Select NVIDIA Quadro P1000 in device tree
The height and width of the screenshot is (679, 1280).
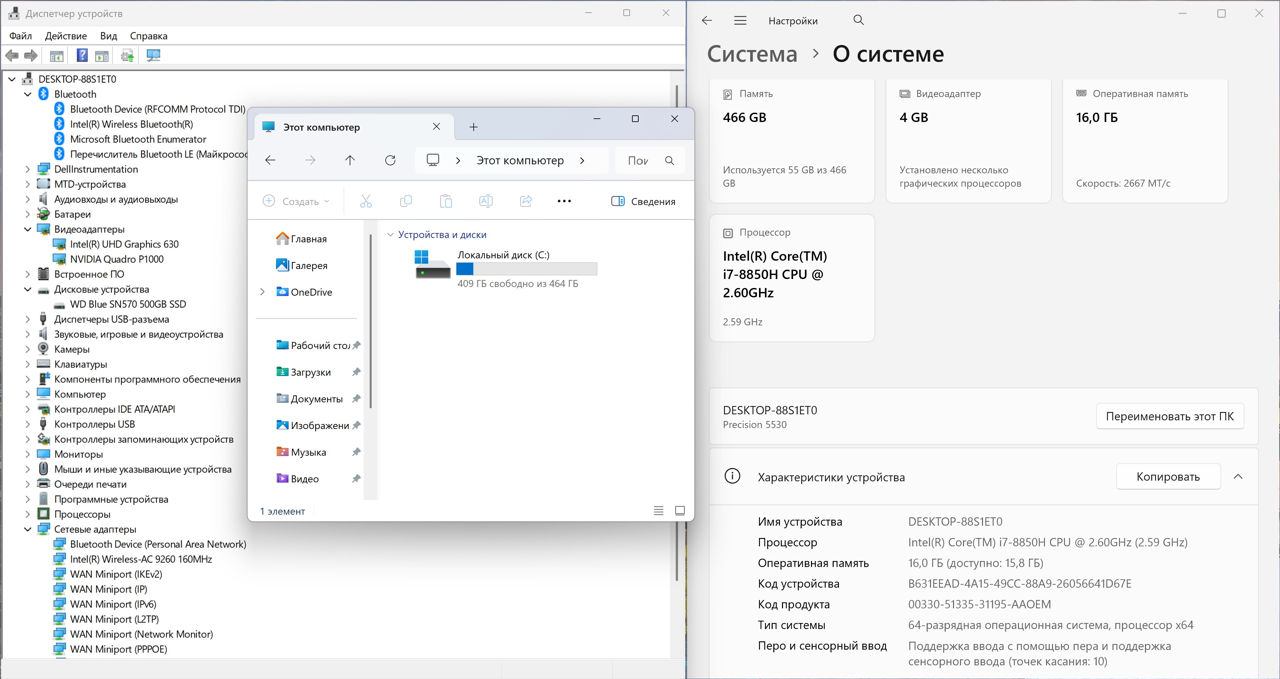pyautogui.click(x=116, y=259)
